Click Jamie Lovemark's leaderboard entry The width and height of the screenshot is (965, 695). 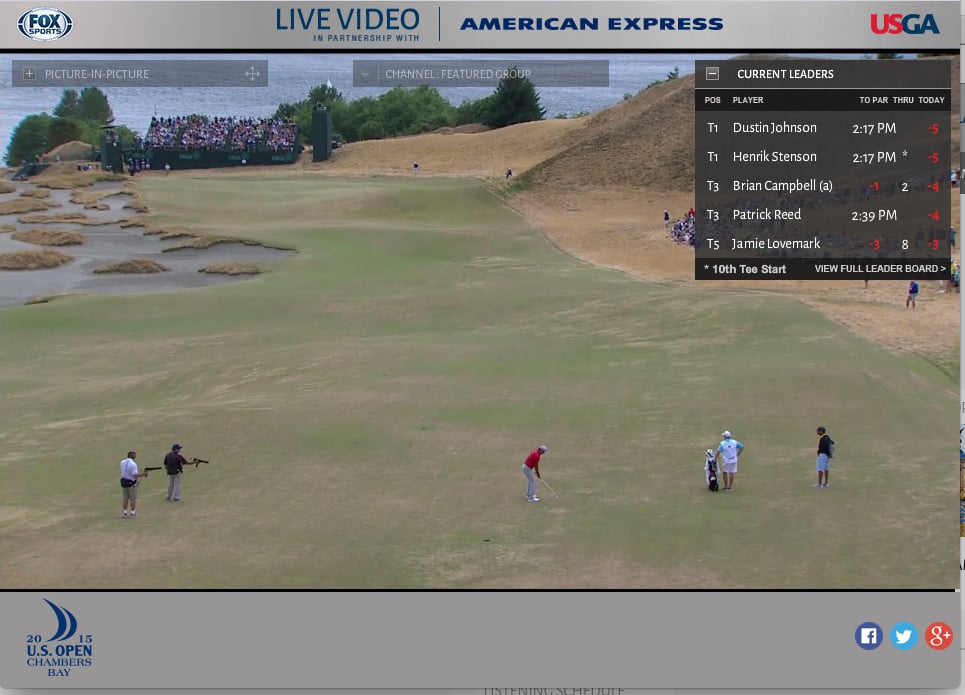point(776,244)
